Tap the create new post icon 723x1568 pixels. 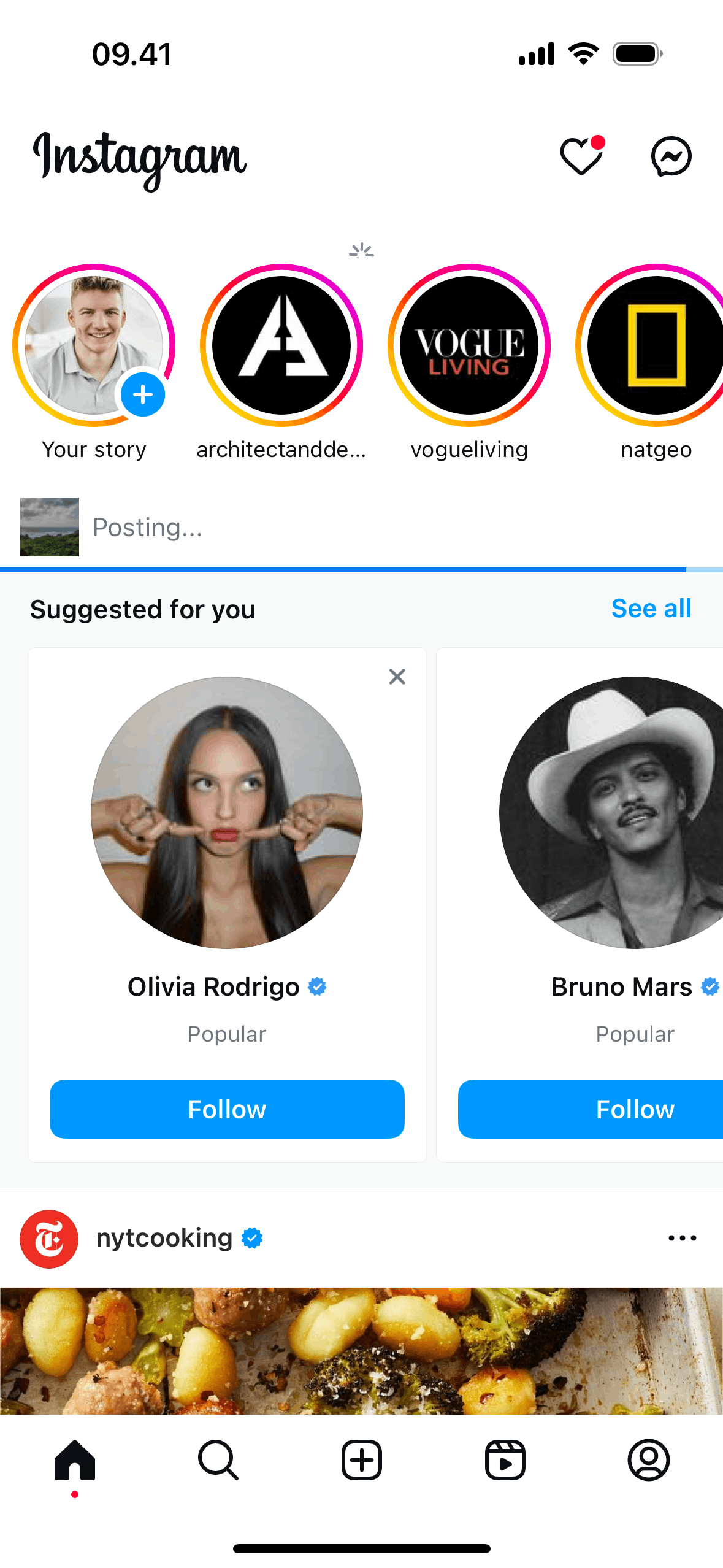pos(361,1460)
